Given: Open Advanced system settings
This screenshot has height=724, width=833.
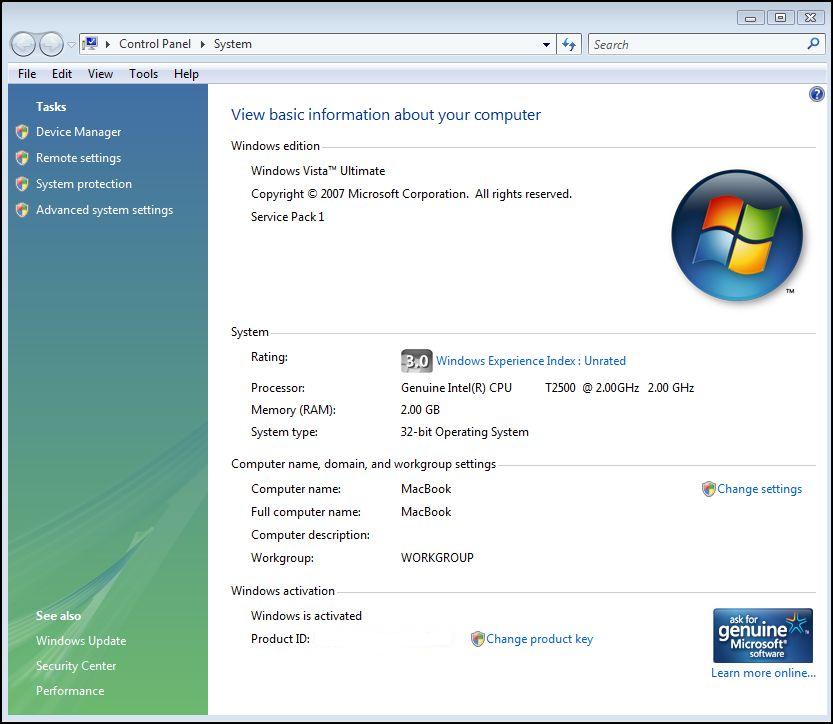Looking at the screenshot, I should coord(104,210).
